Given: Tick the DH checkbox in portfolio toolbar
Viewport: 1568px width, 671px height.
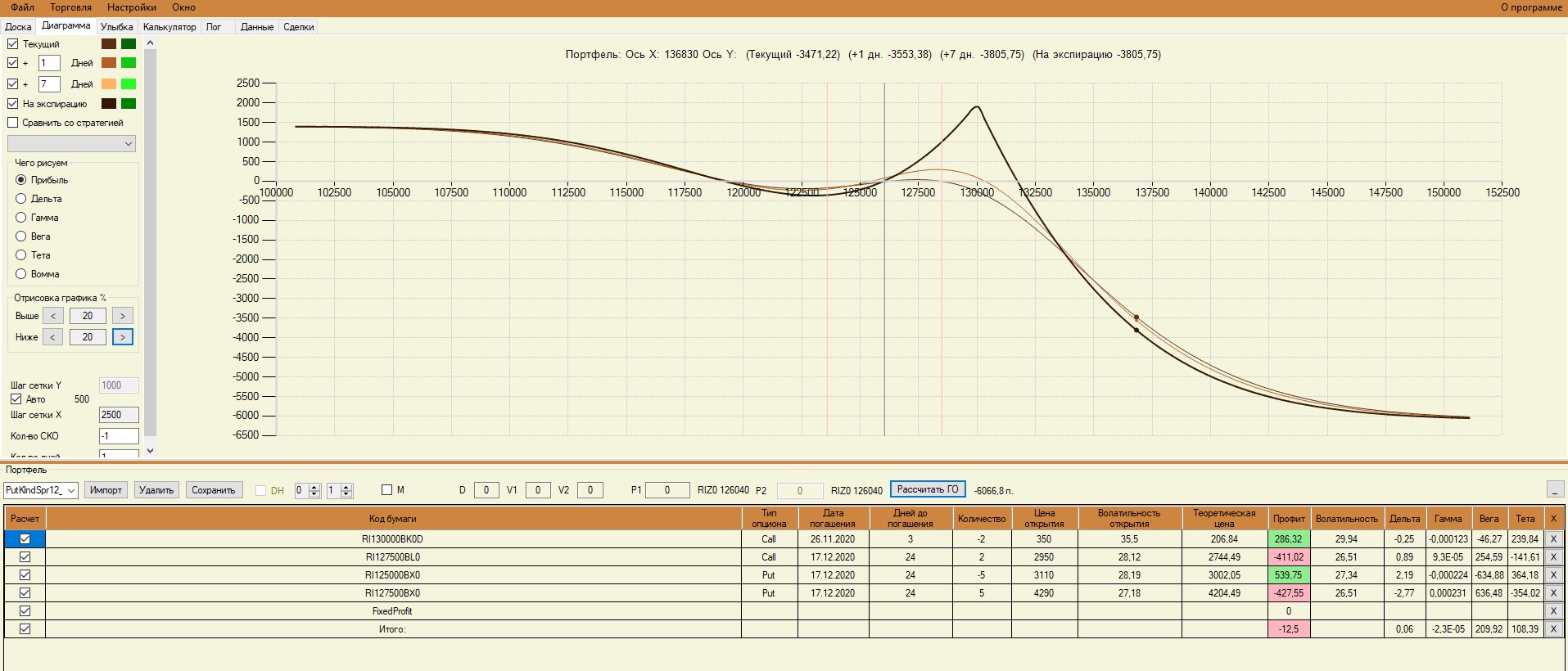Looking at the screenshot, I should 260,490.
